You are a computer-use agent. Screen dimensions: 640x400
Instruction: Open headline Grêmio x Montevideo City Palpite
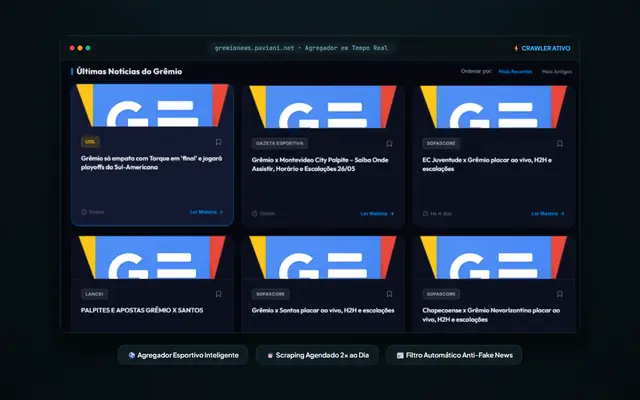pos(320,164)
